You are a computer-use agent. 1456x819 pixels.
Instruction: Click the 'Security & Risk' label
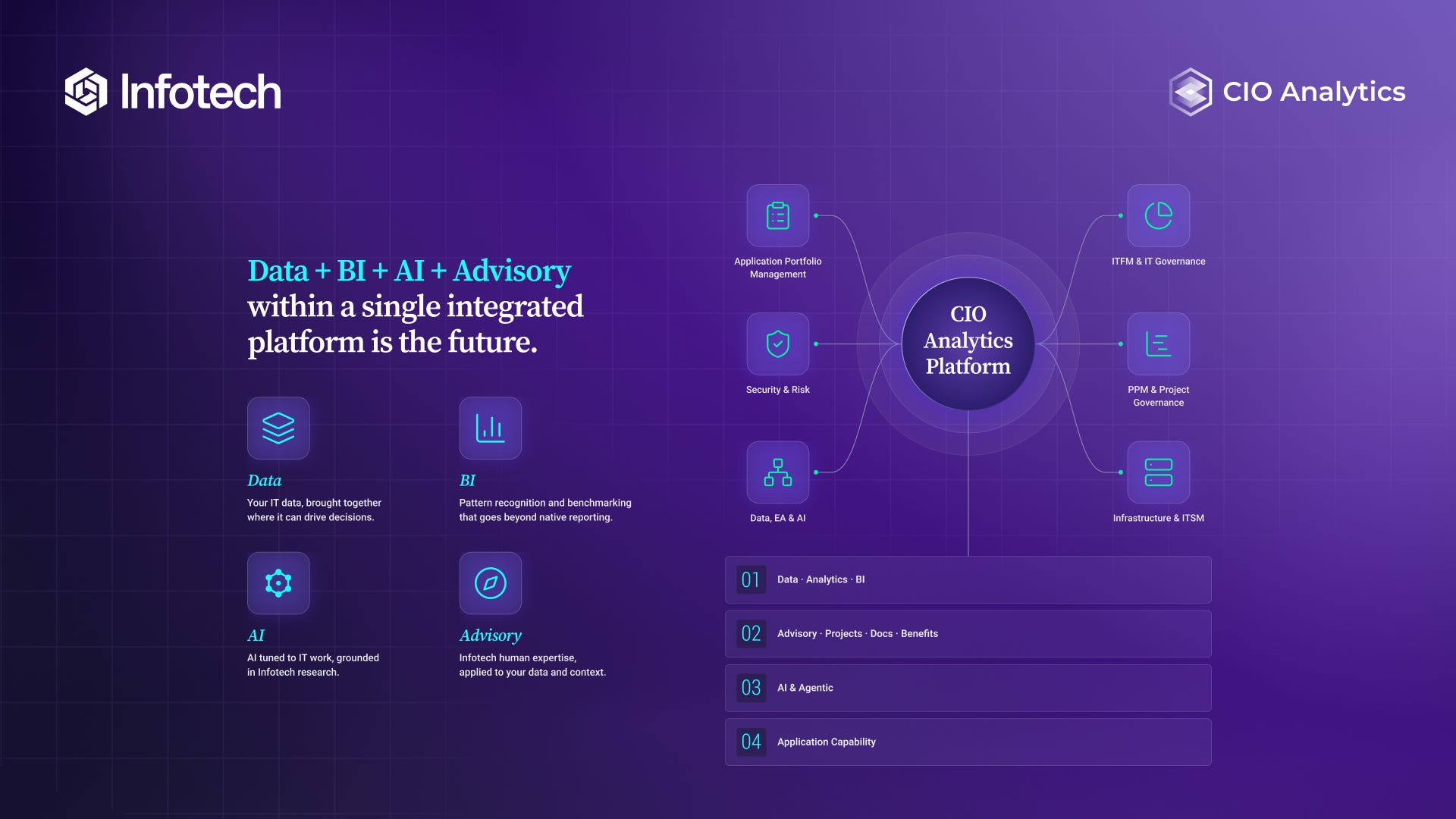[778, 390]
